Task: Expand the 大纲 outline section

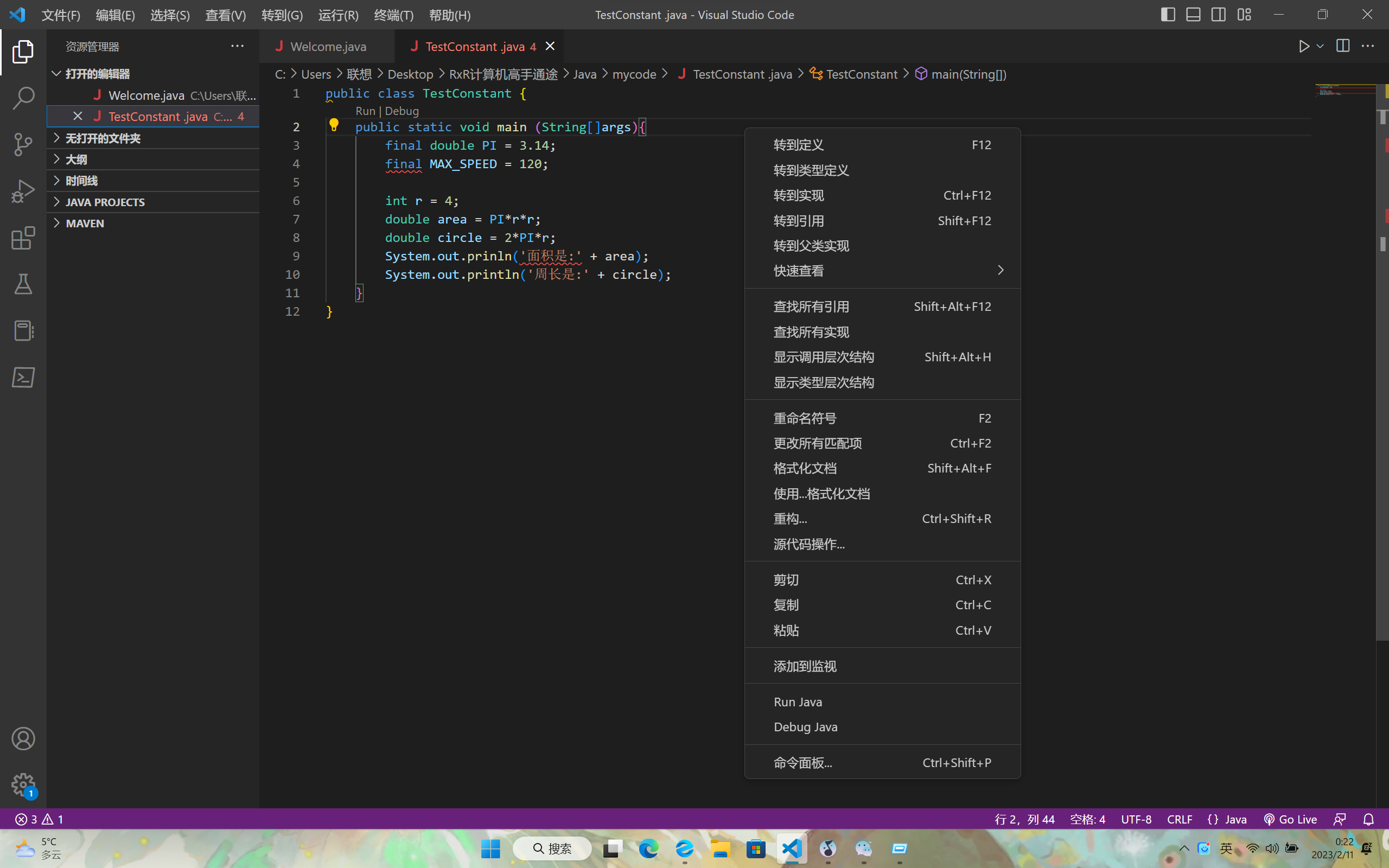Action: (152, 159)
